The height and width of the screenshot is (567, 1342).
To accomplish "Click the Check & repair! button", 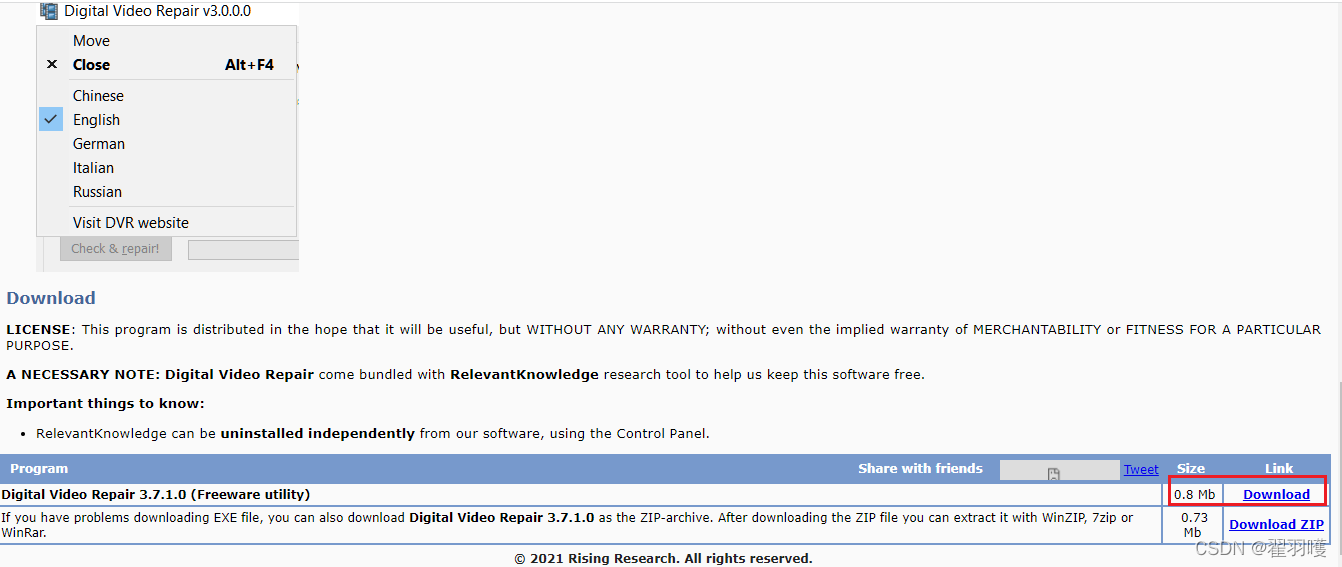I will [x=116, y=249].
